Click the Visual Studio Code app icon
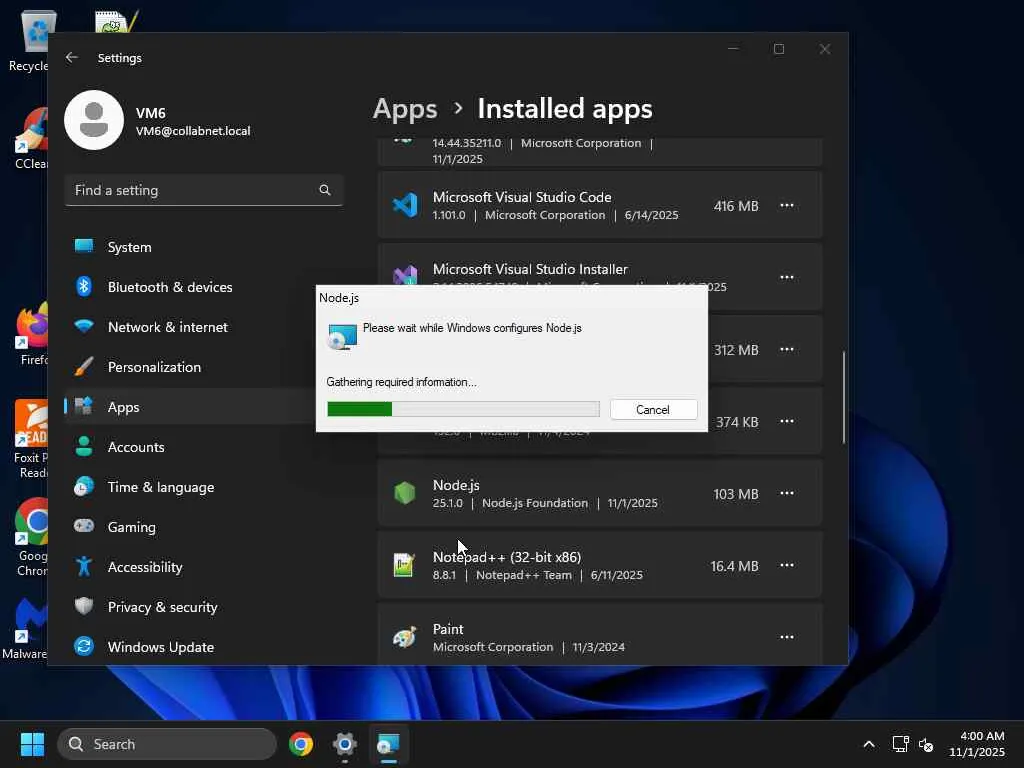Screen dimensions: 1024x768 point(405,205)
